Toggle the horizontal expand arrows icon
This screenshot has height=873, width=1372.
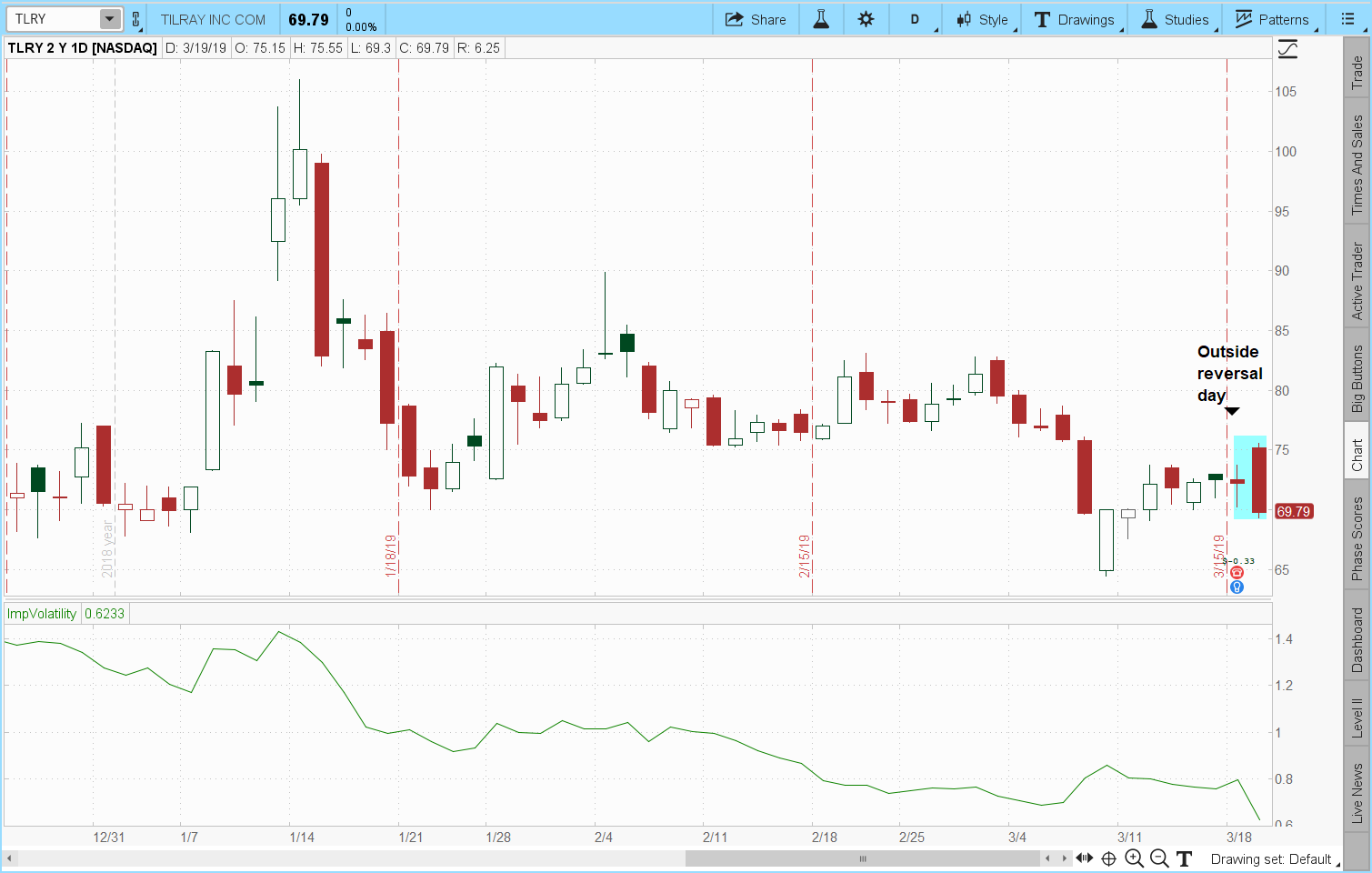pos(1085,858)
